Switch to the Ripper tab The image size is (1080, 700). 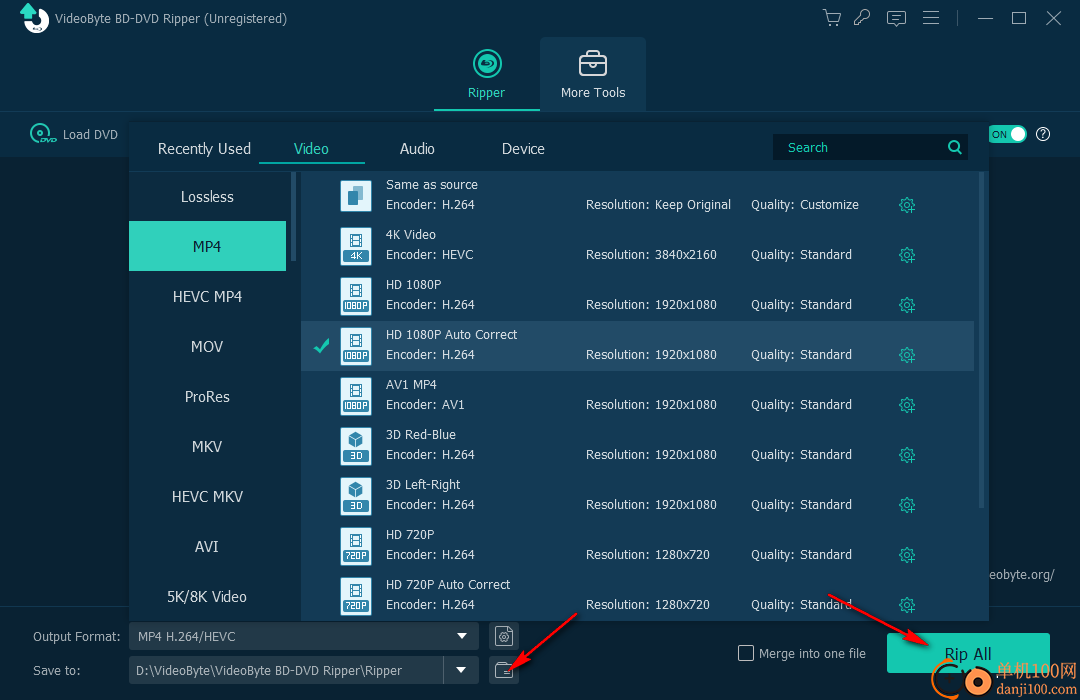pyautogui.click(x=487, y=74)
